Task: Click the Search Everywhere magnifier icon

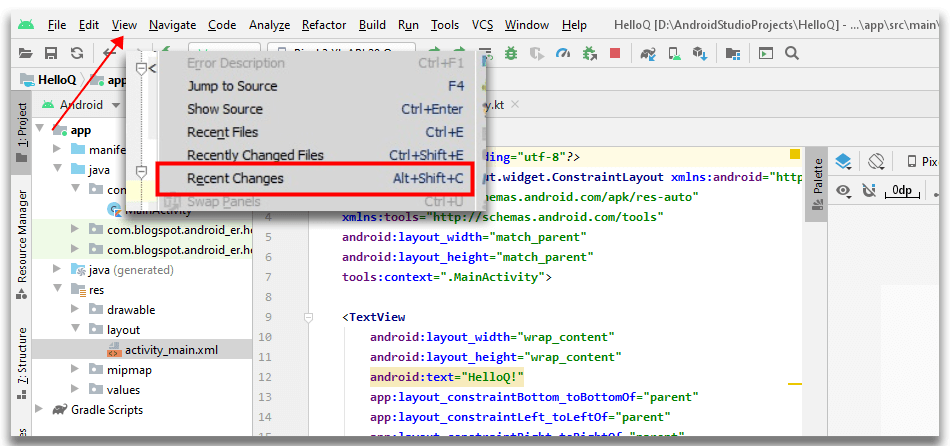Action: [x=792, y=53]
